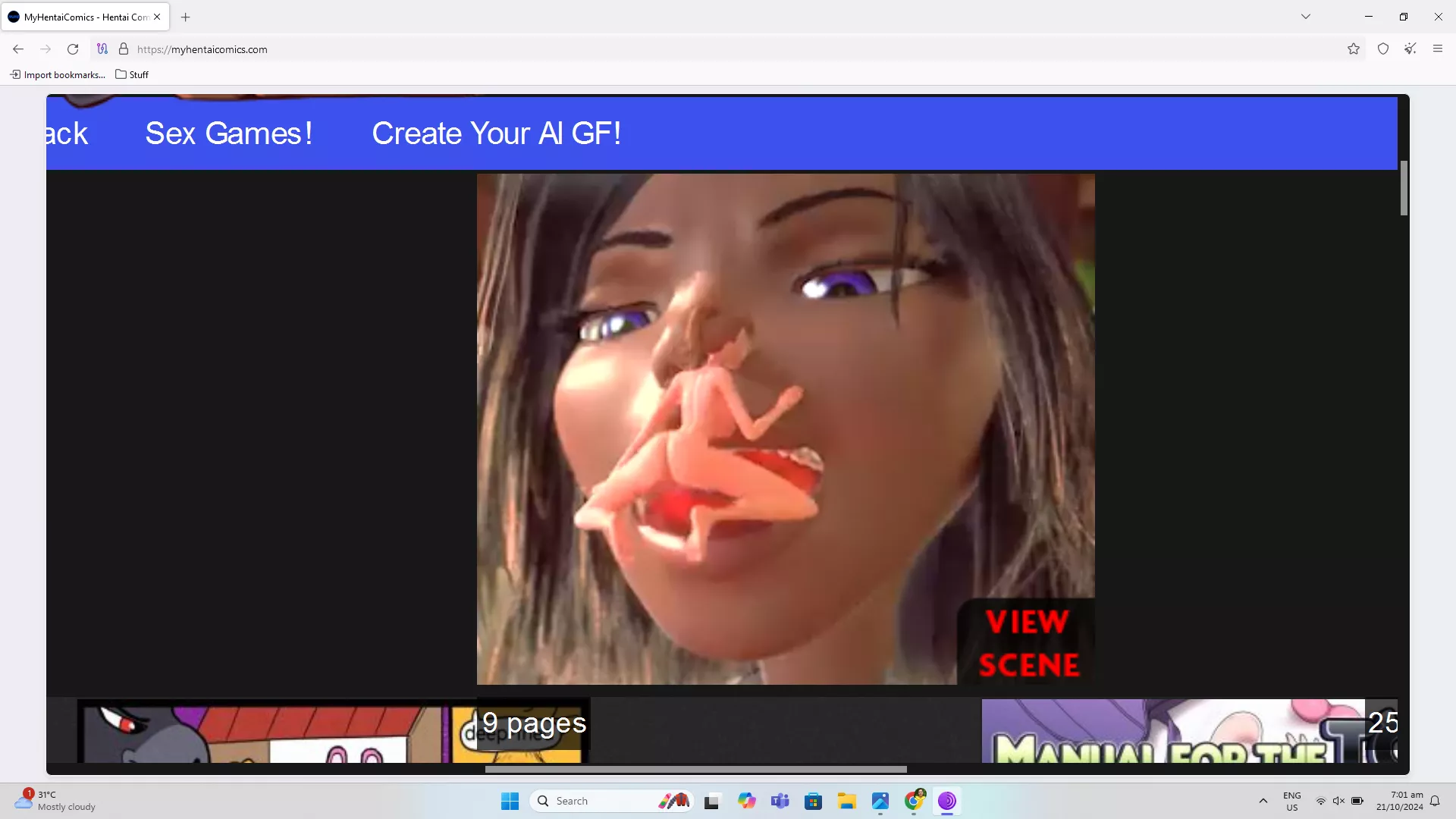Screen dimensions: 1456x819
Task: Open the shield icon in the toolbar
Action: [x=1383, y=49]
